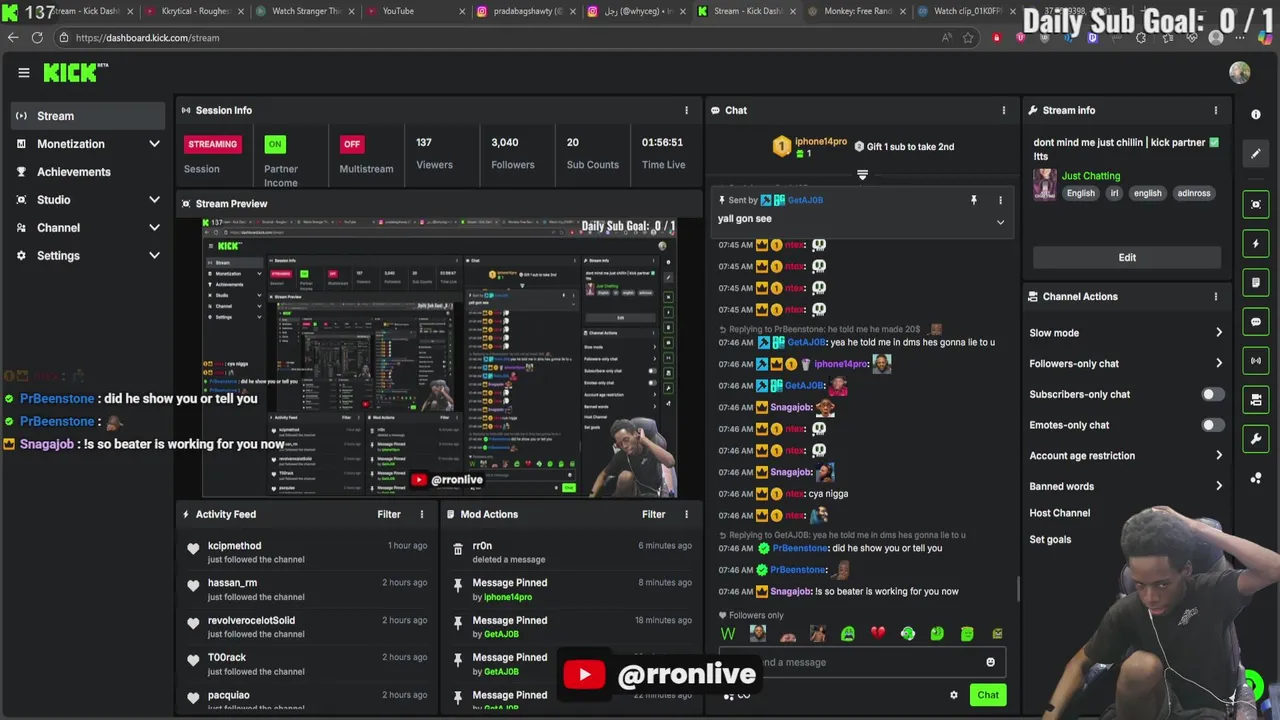Click the browser refresh button
Viewport: 1280px width, 720px height.
[x=37, y=38]
